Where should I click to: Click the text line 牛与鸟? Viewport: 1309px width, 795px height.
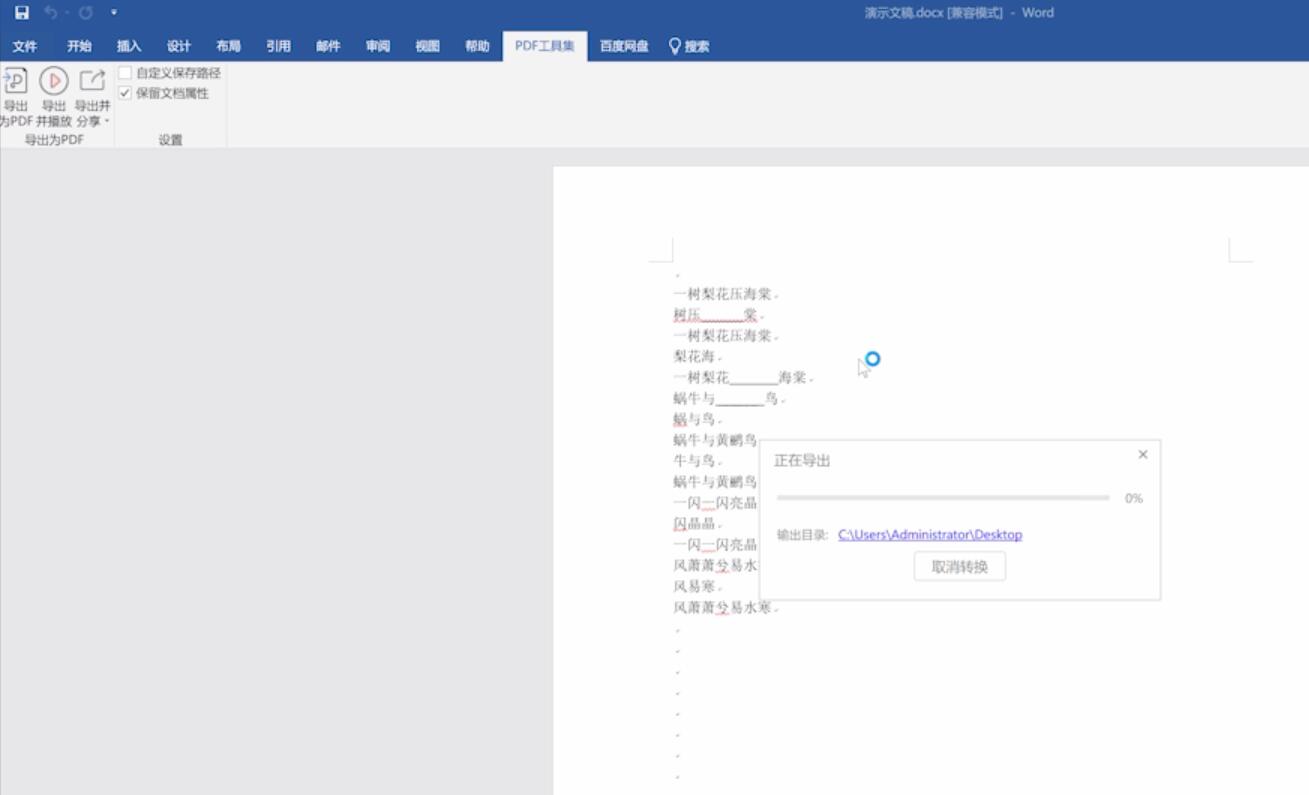(696, 461)
